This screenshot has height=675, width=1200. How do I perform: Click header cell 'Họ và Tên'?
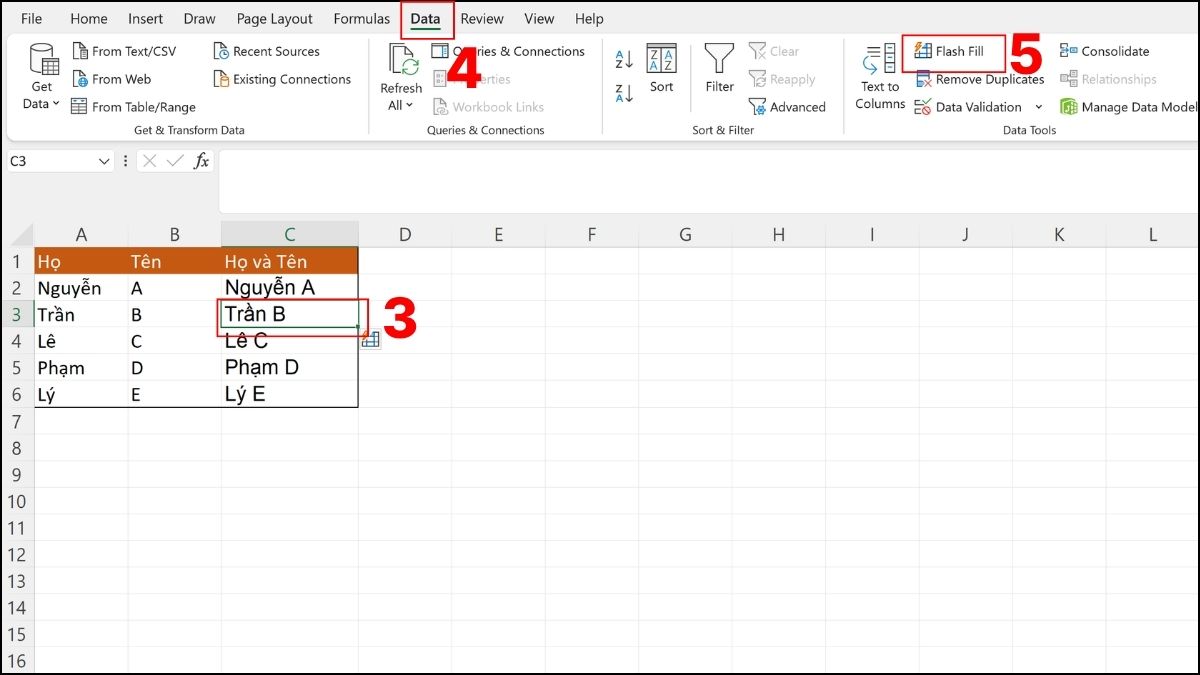(290, 261)
